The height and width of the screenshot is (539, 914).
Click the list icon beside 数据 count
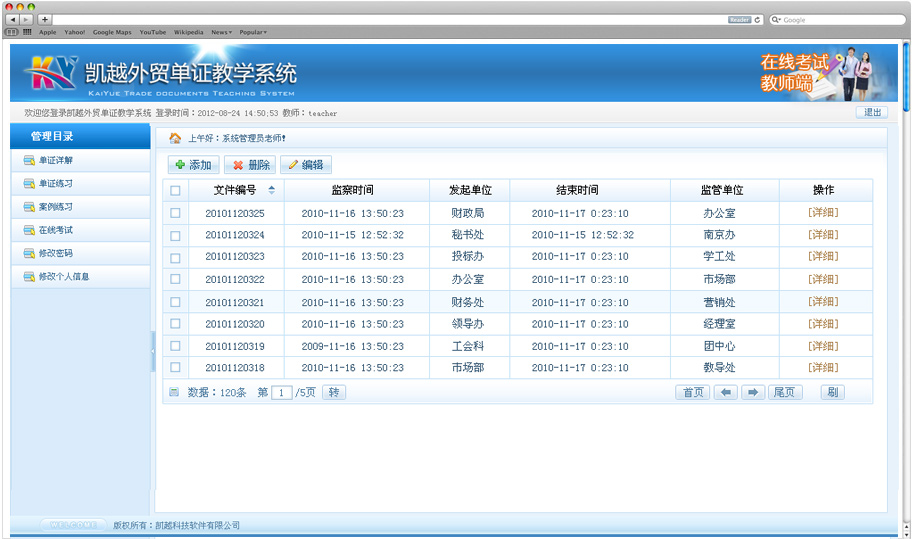tap(174, 393)
